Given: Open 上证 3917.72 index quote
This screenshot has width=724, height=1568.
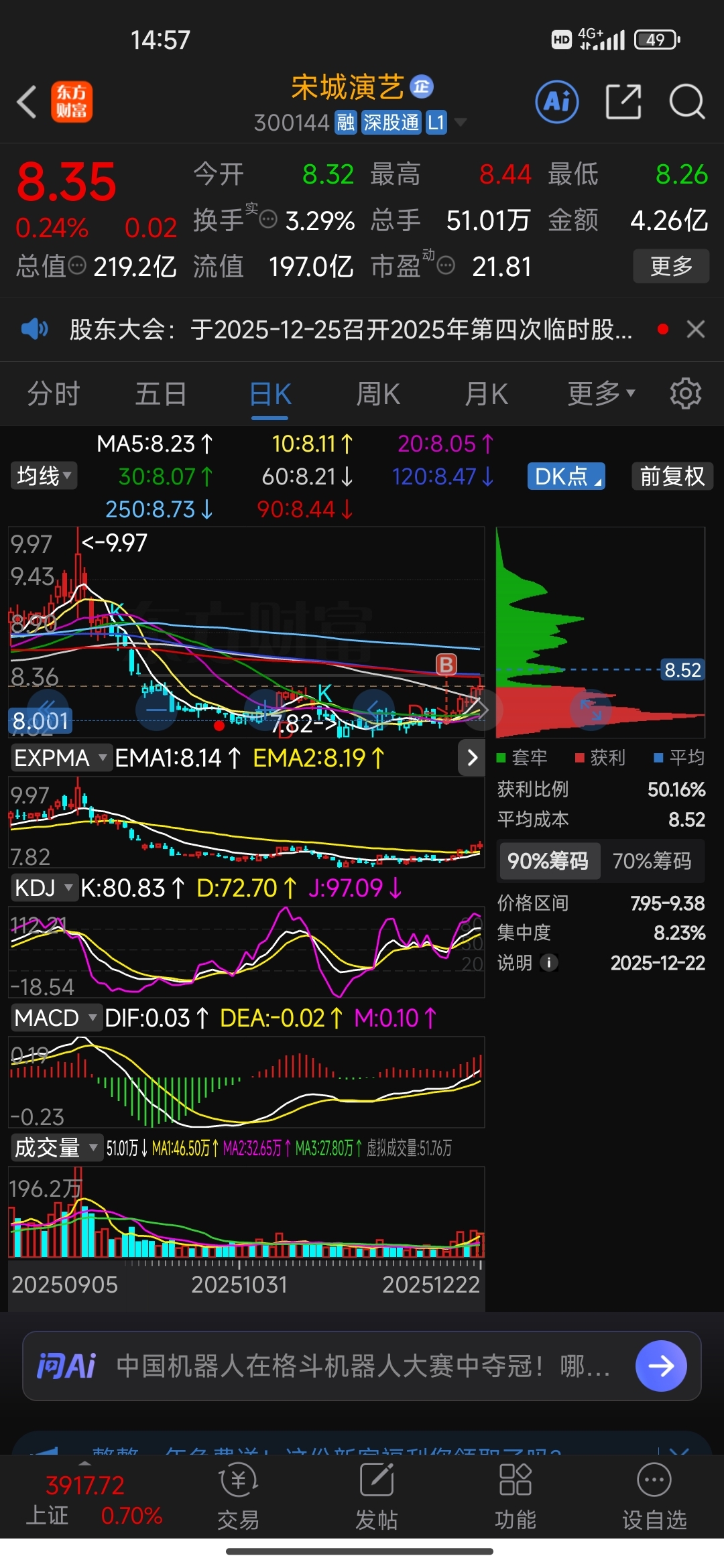Looking at the screenshot, I should (x=94, y=1500).
